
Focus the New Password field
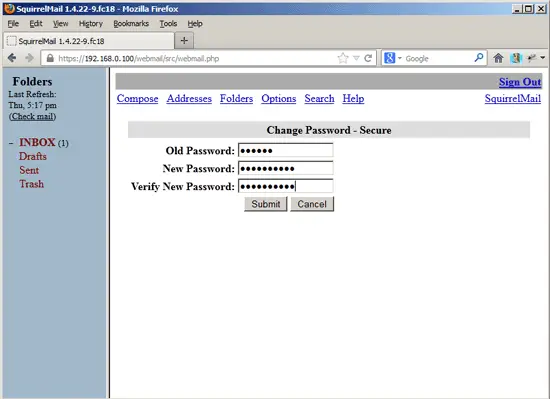coord(286,168)
